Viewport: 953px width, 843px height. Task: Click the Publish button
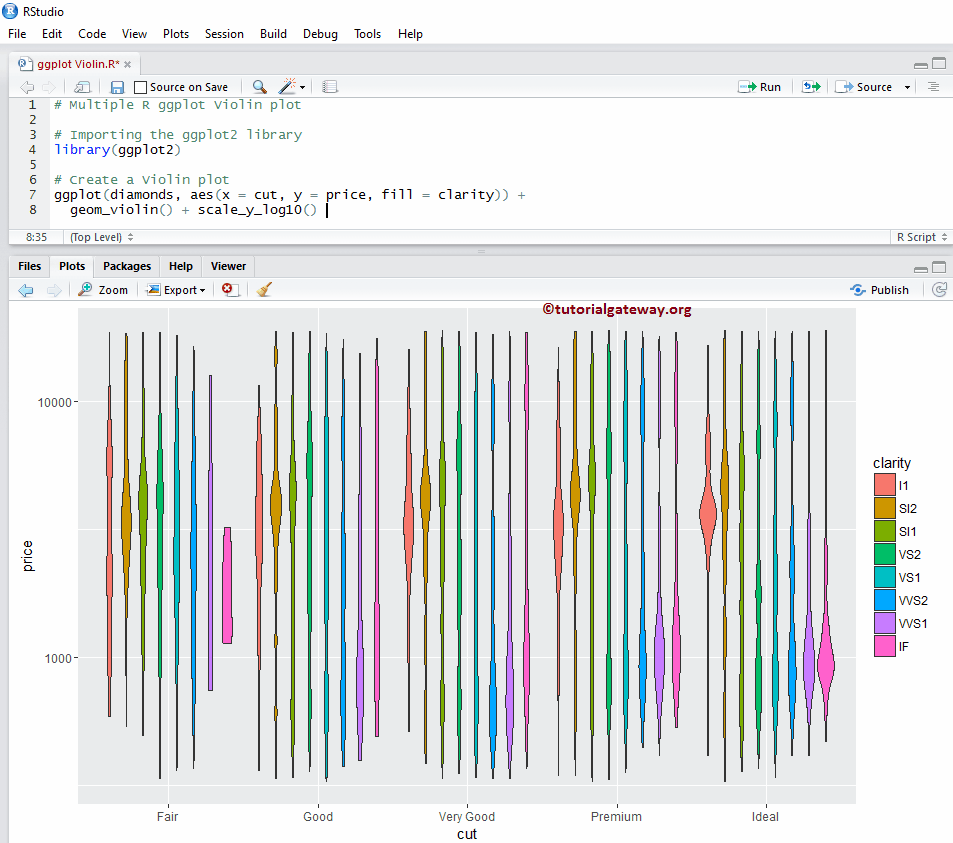(x=879, y=289)
